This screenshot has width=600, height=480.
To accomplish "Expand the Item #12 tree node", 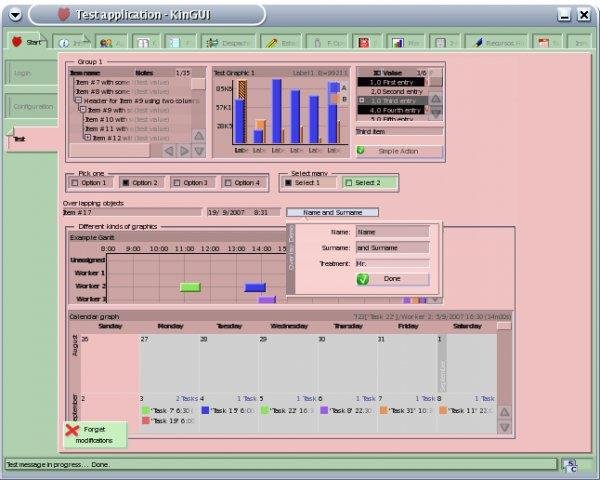I will coord(88,137).
